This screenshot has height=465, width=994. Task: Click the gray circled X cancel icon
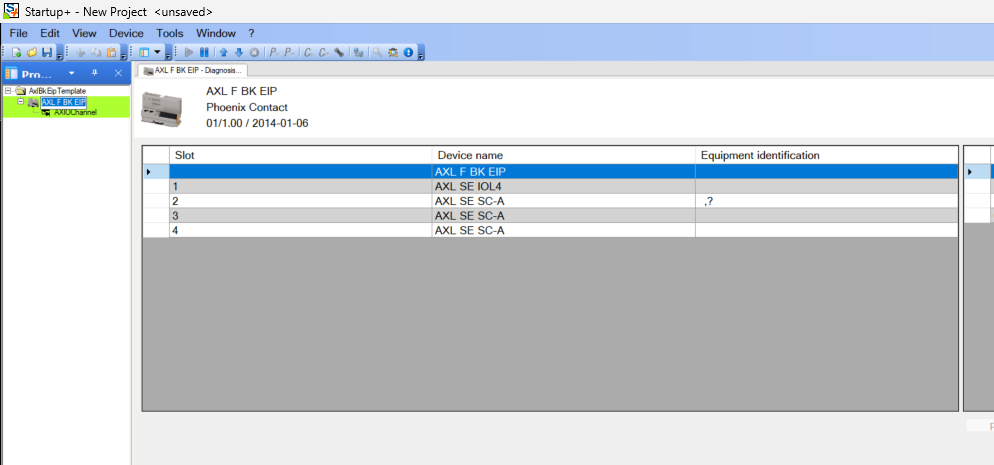pos(254,53)
